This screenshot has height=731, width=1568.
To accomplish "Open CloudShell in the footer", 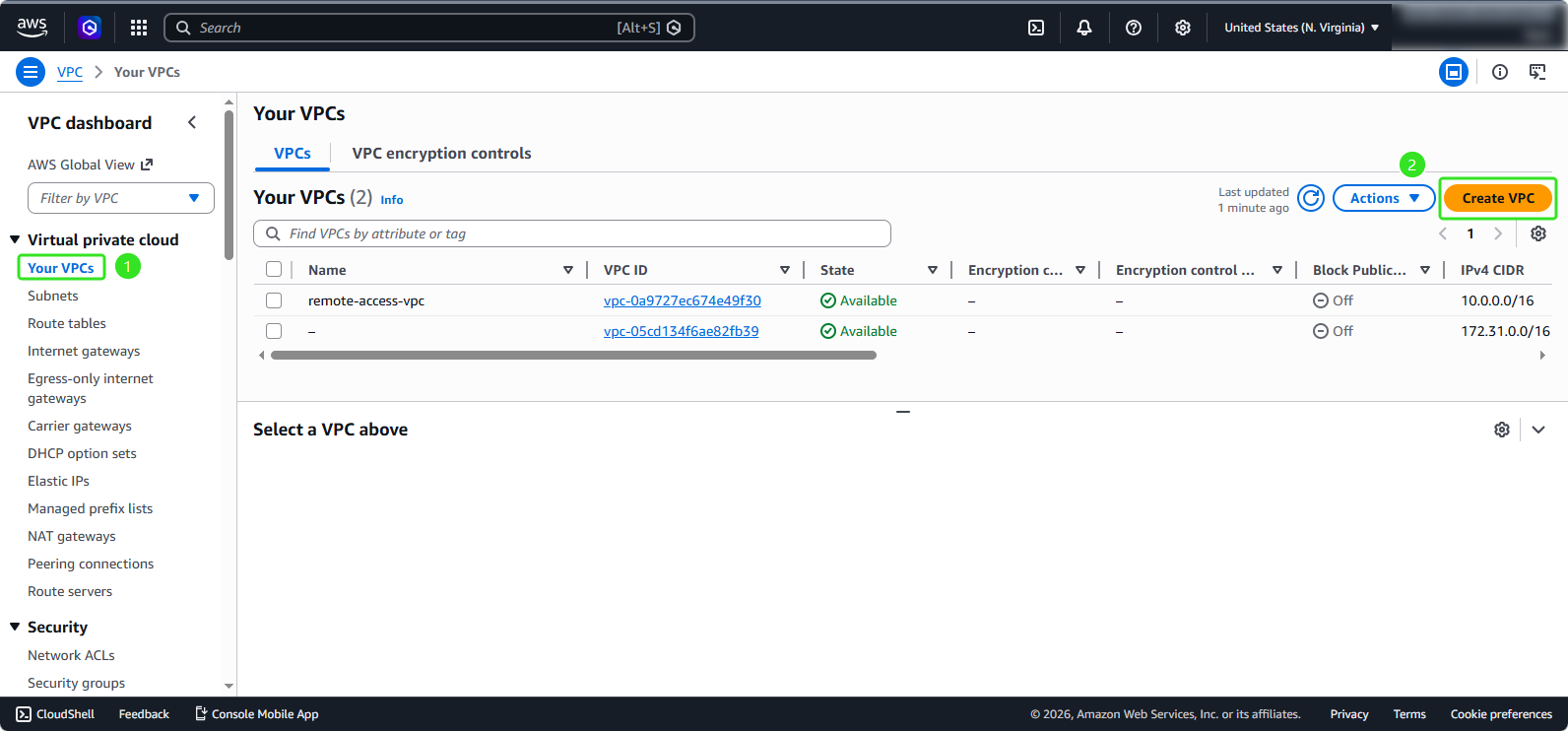I will click(x=56, y=714).
